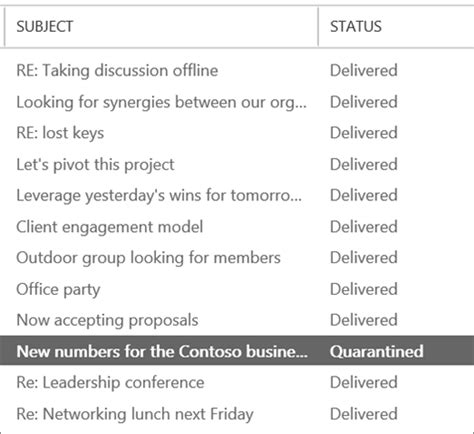
Task: Open the 'Looking for synergies' message row
Action: coord(237,102)
